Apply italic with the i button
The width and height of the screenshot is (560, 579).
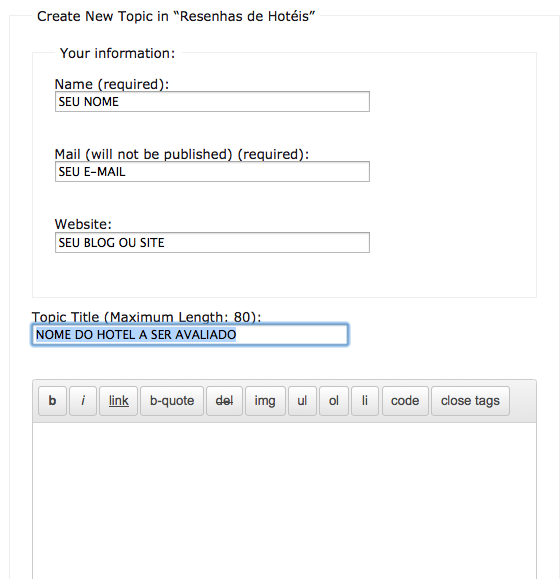(83, 401)
